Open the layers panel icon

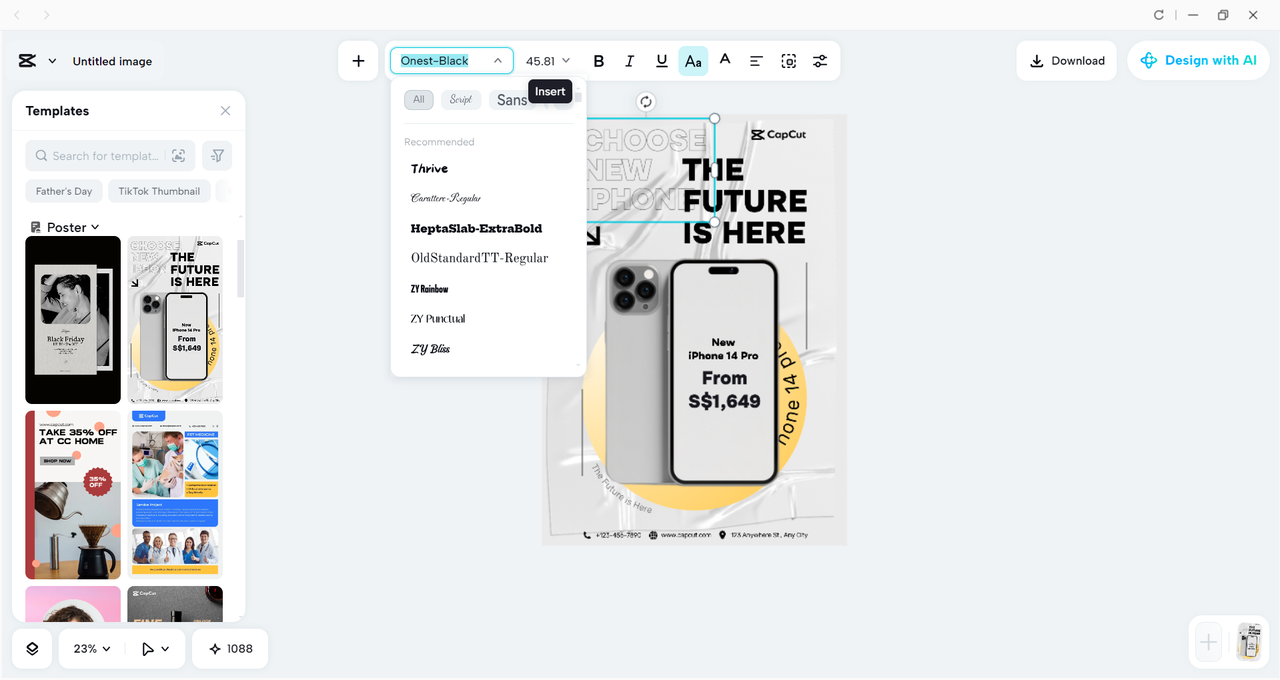point(32,649)
